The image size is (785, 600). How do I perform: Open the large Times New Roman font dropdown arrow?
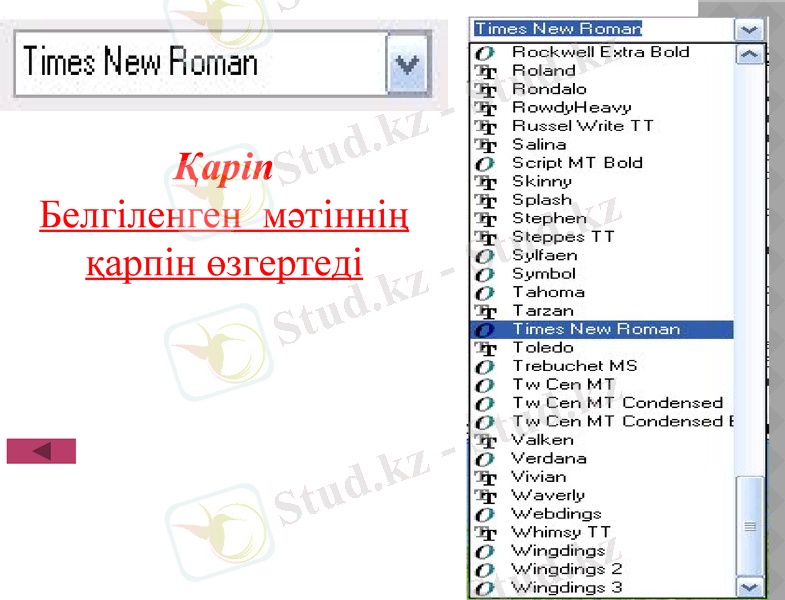point(407,64)
